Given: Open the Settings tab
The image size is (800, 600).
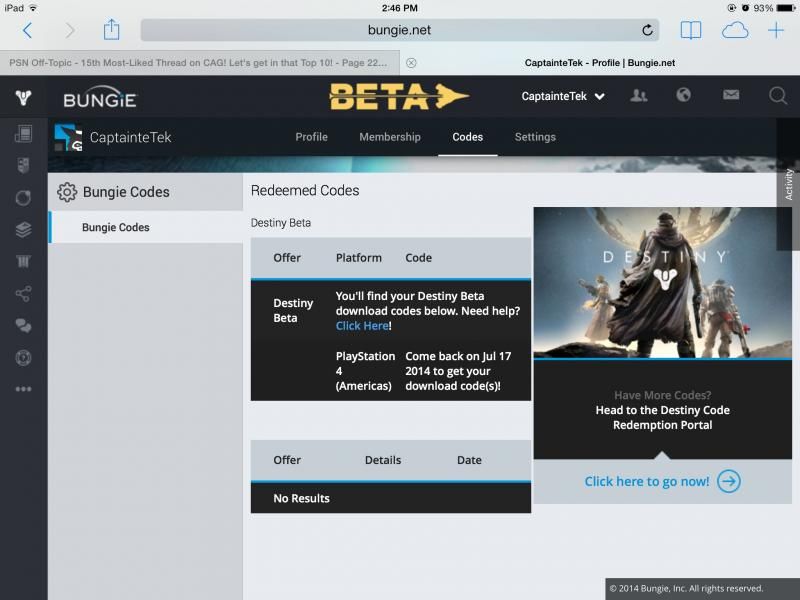Looking at the screenshot, I should click(535, 137).
